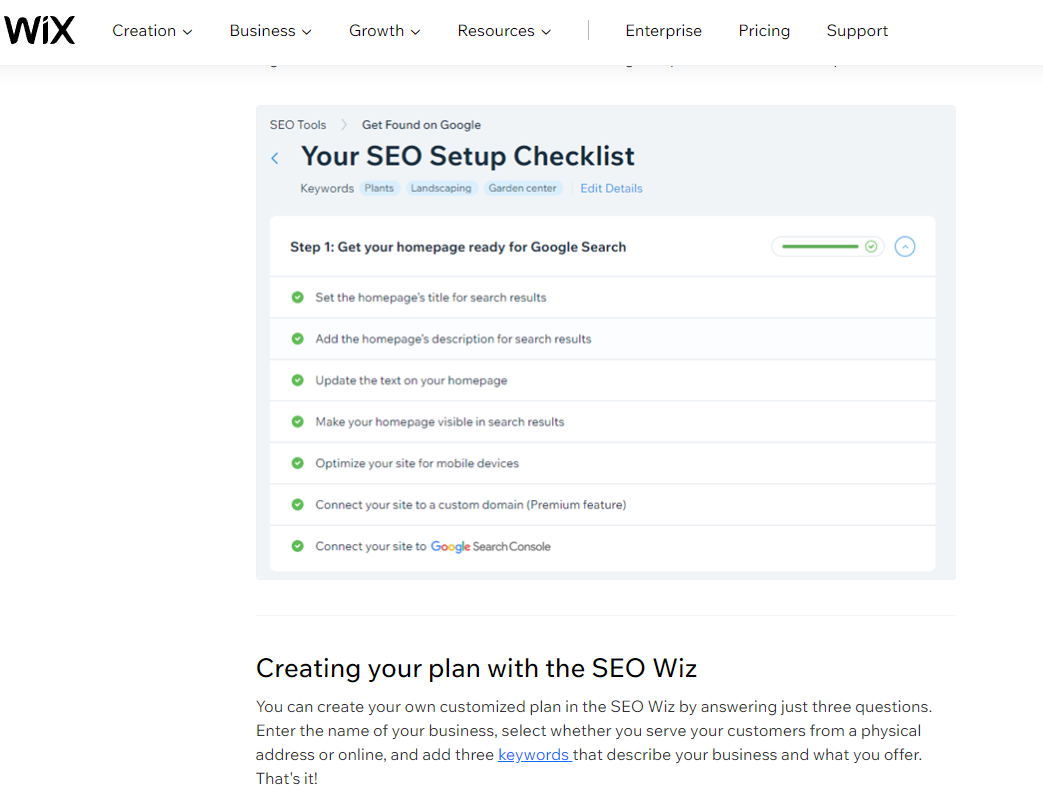Viewport: 1043px width, 798px height.
Task: Click the Wix logo
Action: coord(40,31)
